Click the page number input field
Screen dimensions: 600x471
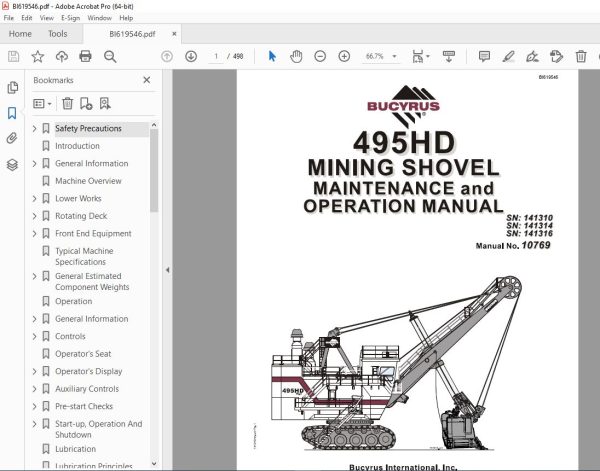(x=216, y=57)
